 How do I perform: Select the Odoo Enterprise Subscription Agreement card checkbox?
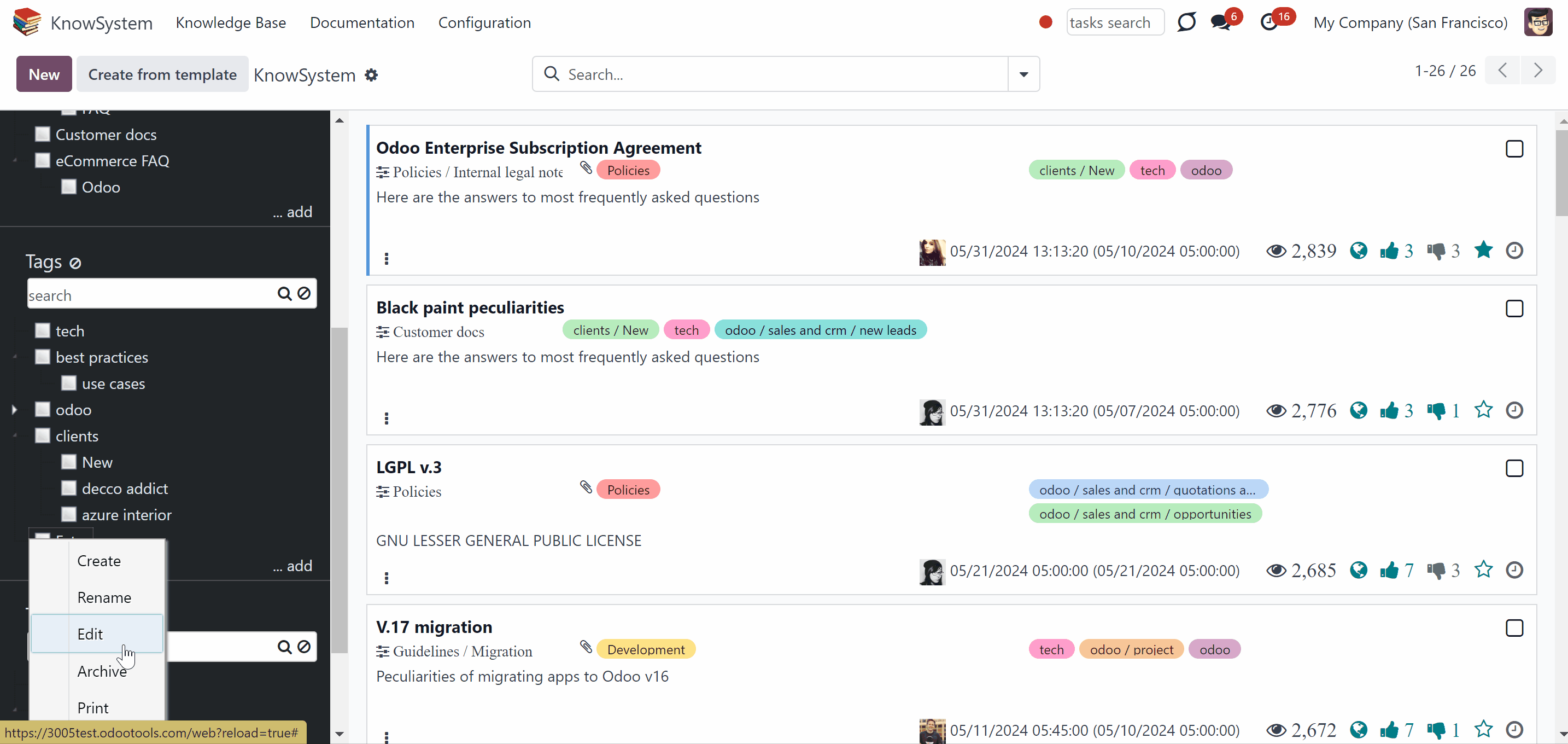1514,149
